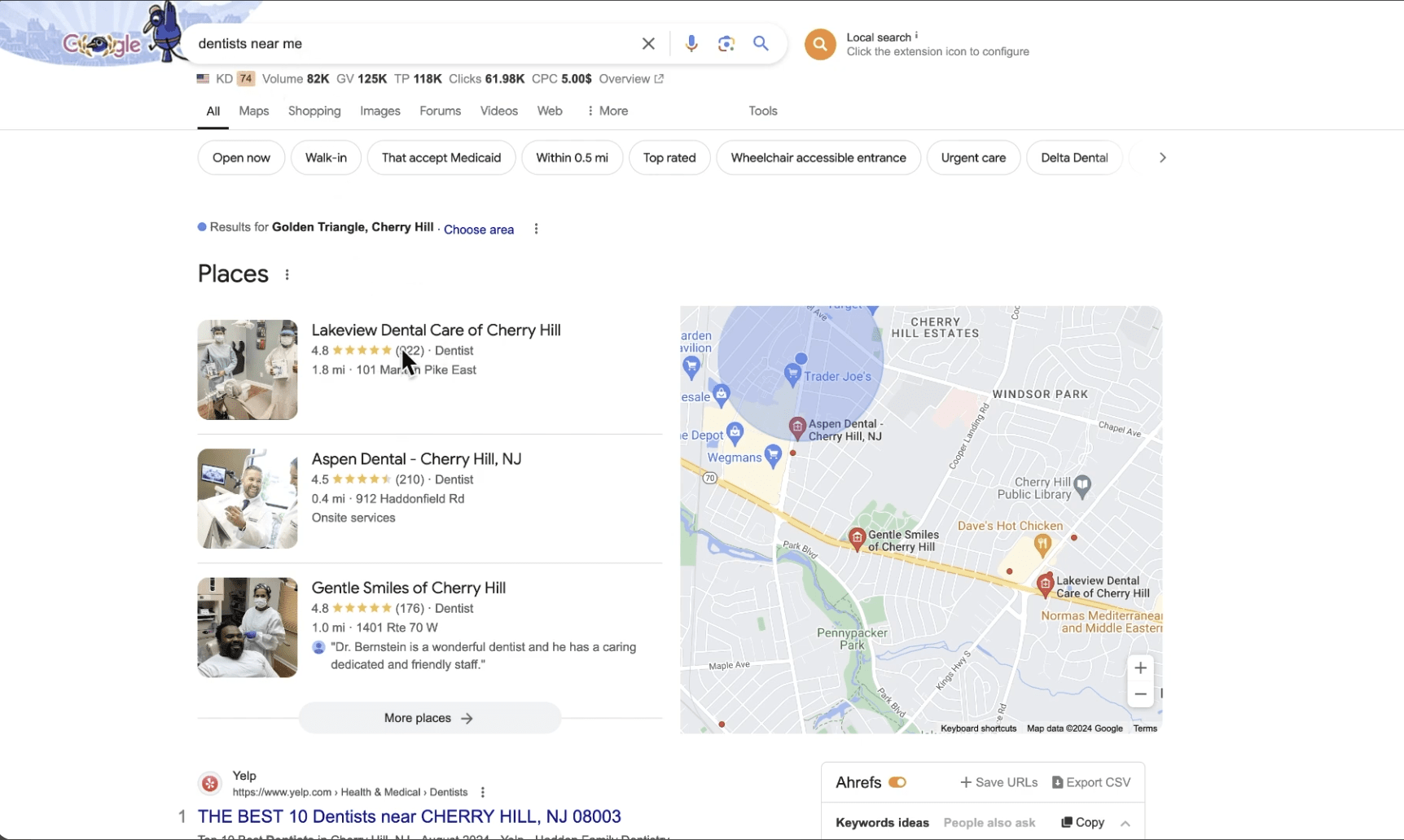
Task: Open the People also ask tab
Action: pyautogui.click(x=988, y=822)
